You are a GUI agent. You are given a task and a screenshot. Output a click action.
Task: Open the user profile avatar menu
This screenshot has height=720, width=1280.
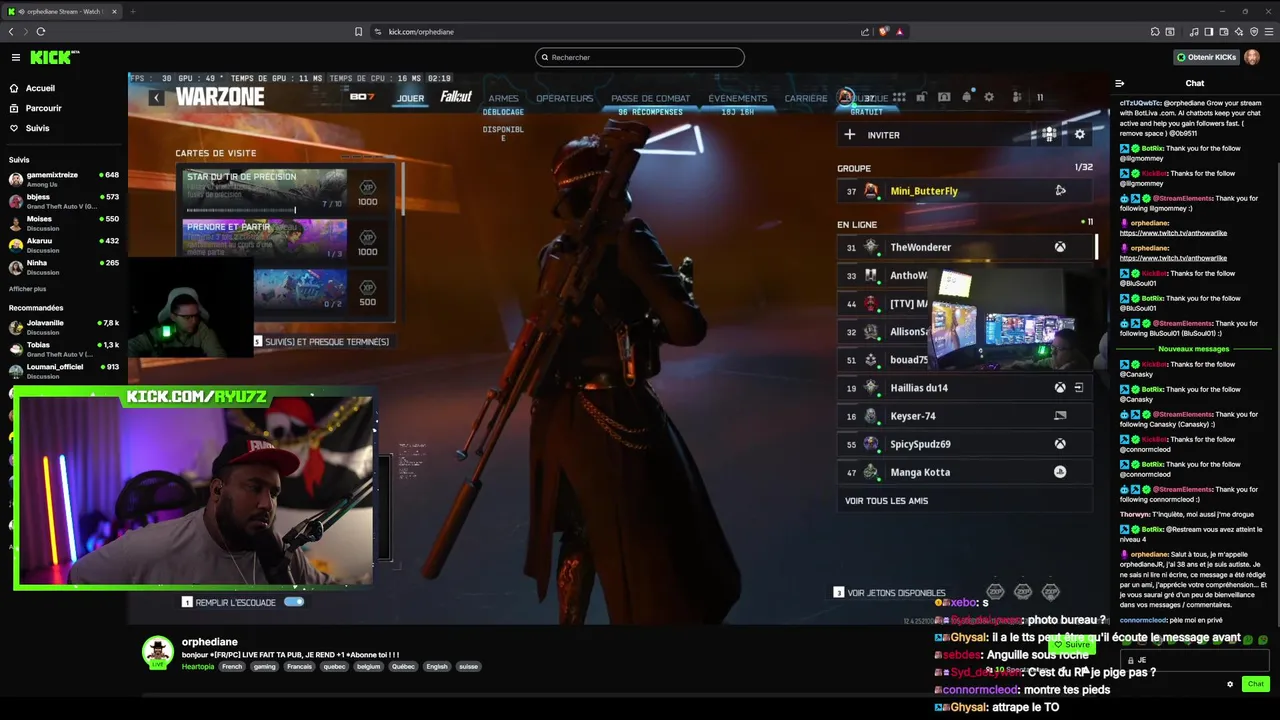(x=1252, y=57)
